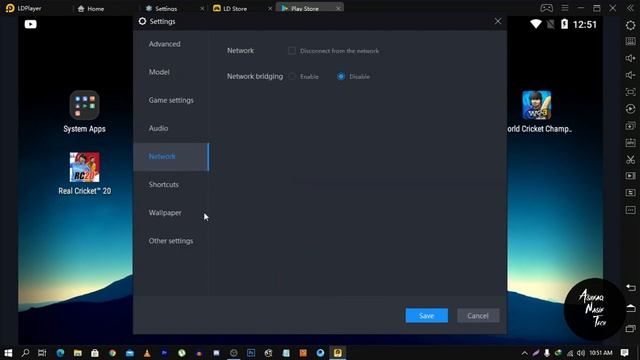This screenshot has height=360, width=640.
Task: Select Enable for Network bridging
Action: pos(292,76)
